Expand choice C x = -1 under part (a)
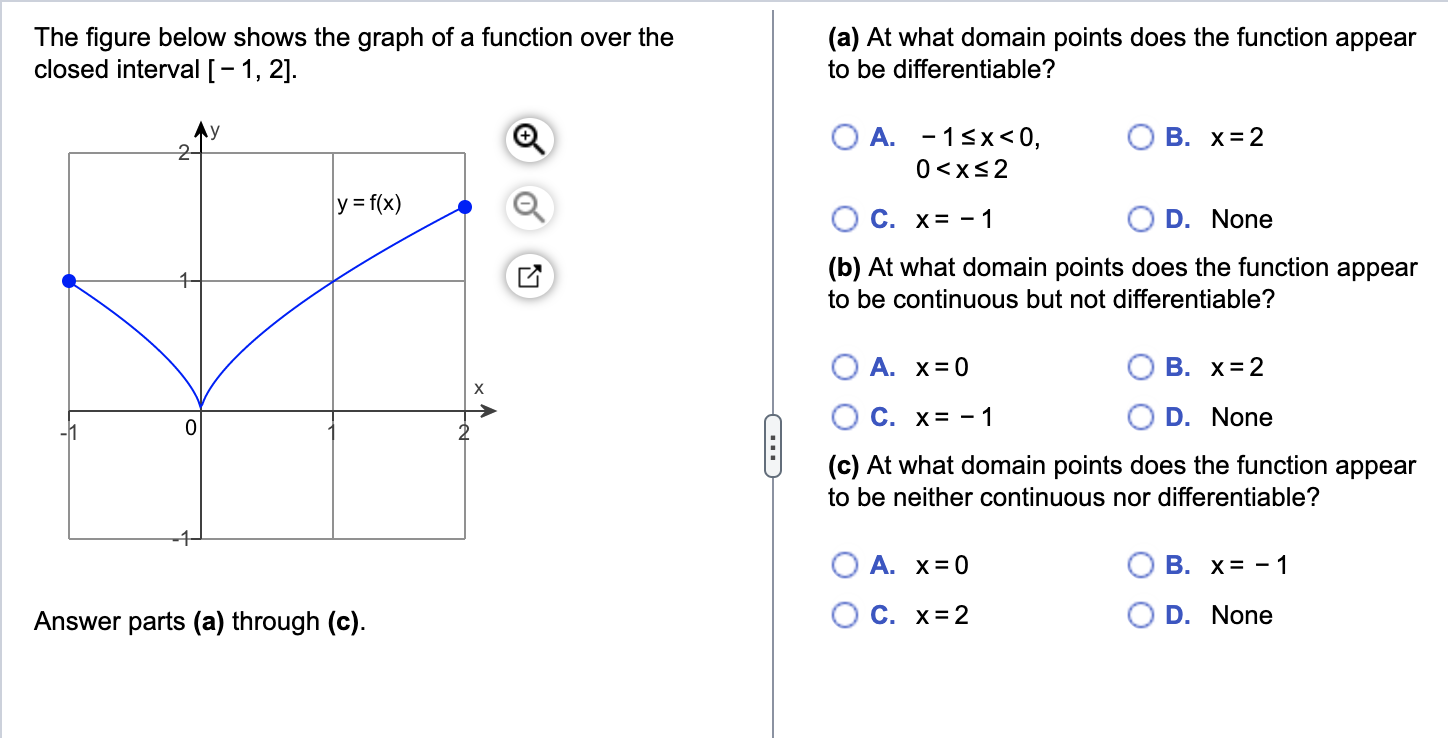Image resolution: width=1448 pixels, height=738 pixels. tap(845, 218)
